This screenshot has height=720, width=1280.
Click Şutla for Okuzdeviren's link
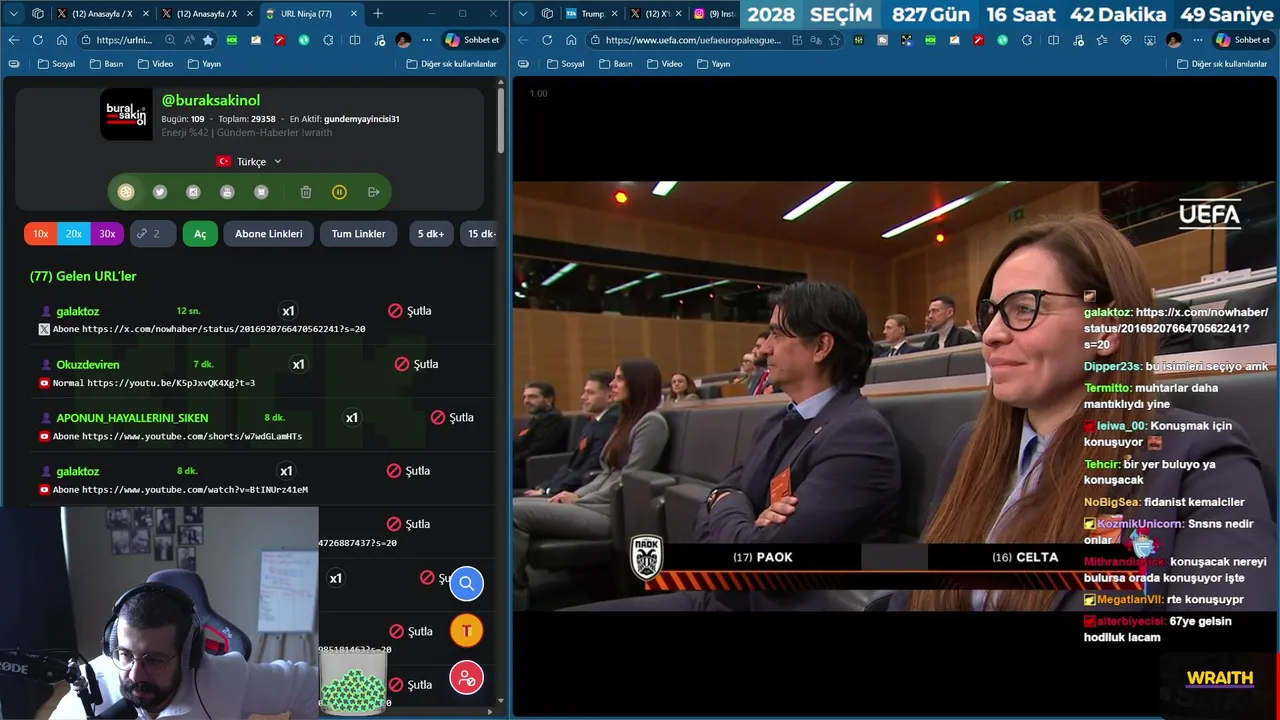(416, 364)
